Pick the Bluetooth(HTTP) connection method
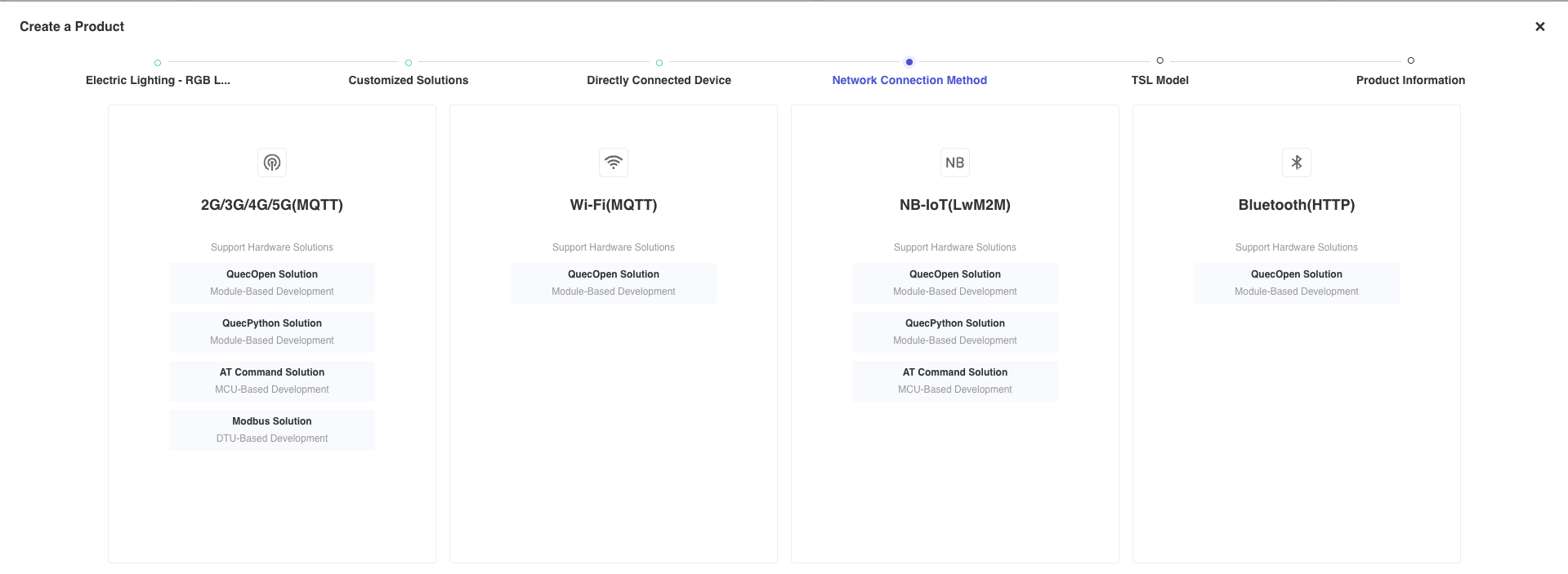1568x574 pixels. (1297, 205)
